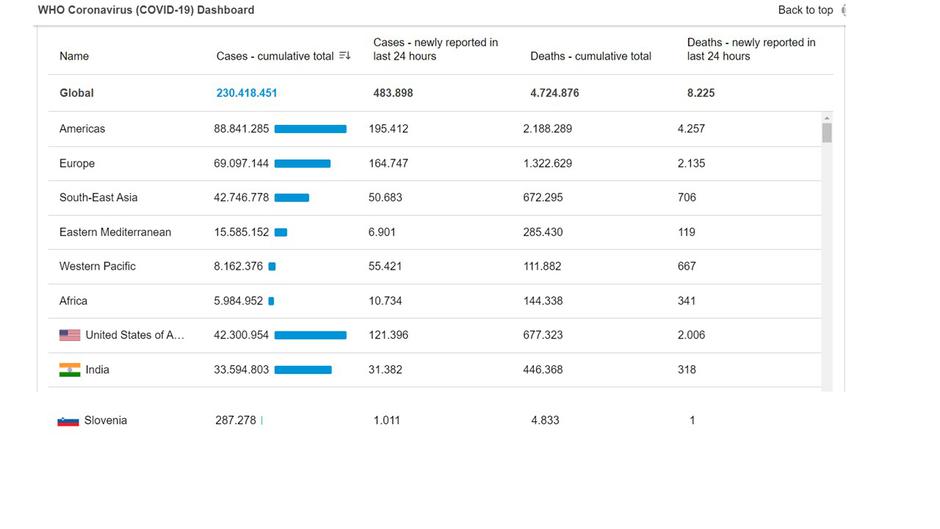Viewport: 940px width, 529px height.
Task: Select the Eastern Mediterranean region row
Action: (115, 232)
